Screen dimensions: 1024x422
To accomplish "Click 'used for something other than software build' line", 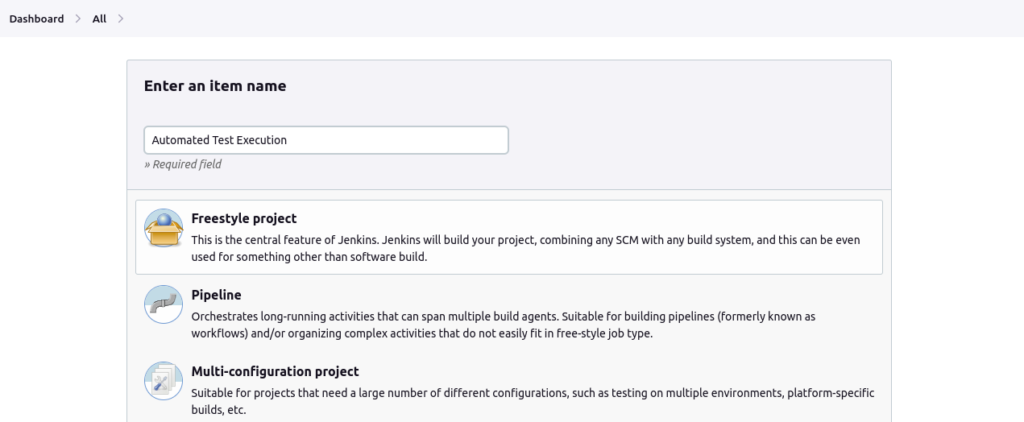I will tap(308, 257).
